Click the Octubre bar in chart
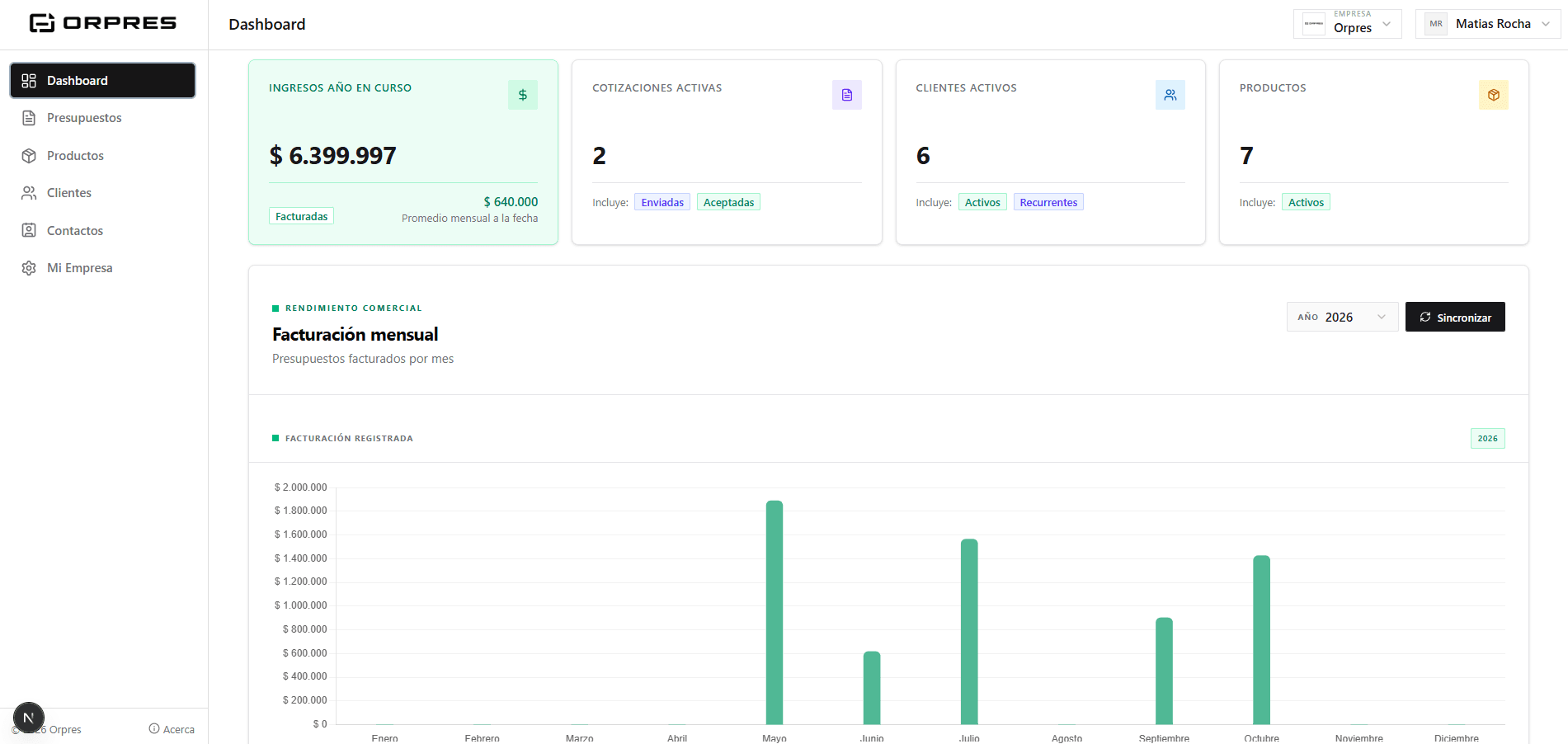Screen dimensions: 1568x744 pos(1262,640)
